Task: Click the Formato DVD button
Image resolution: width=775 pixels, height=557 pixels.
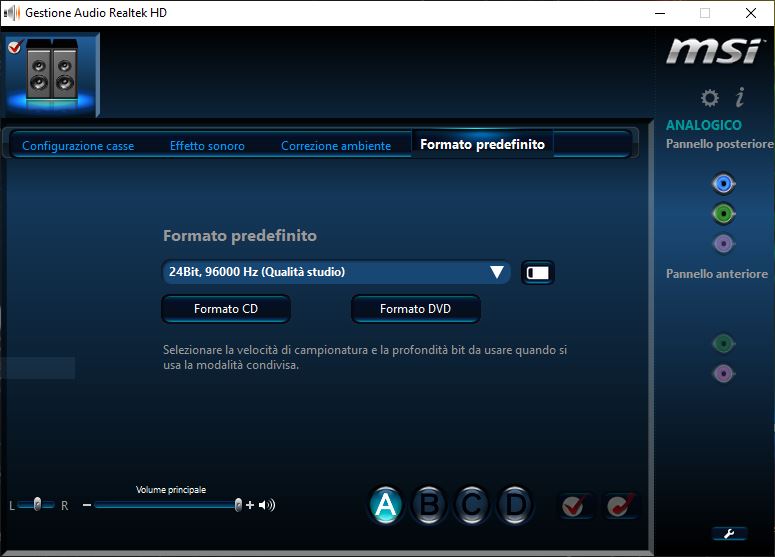Action: (x=416, y=309)
